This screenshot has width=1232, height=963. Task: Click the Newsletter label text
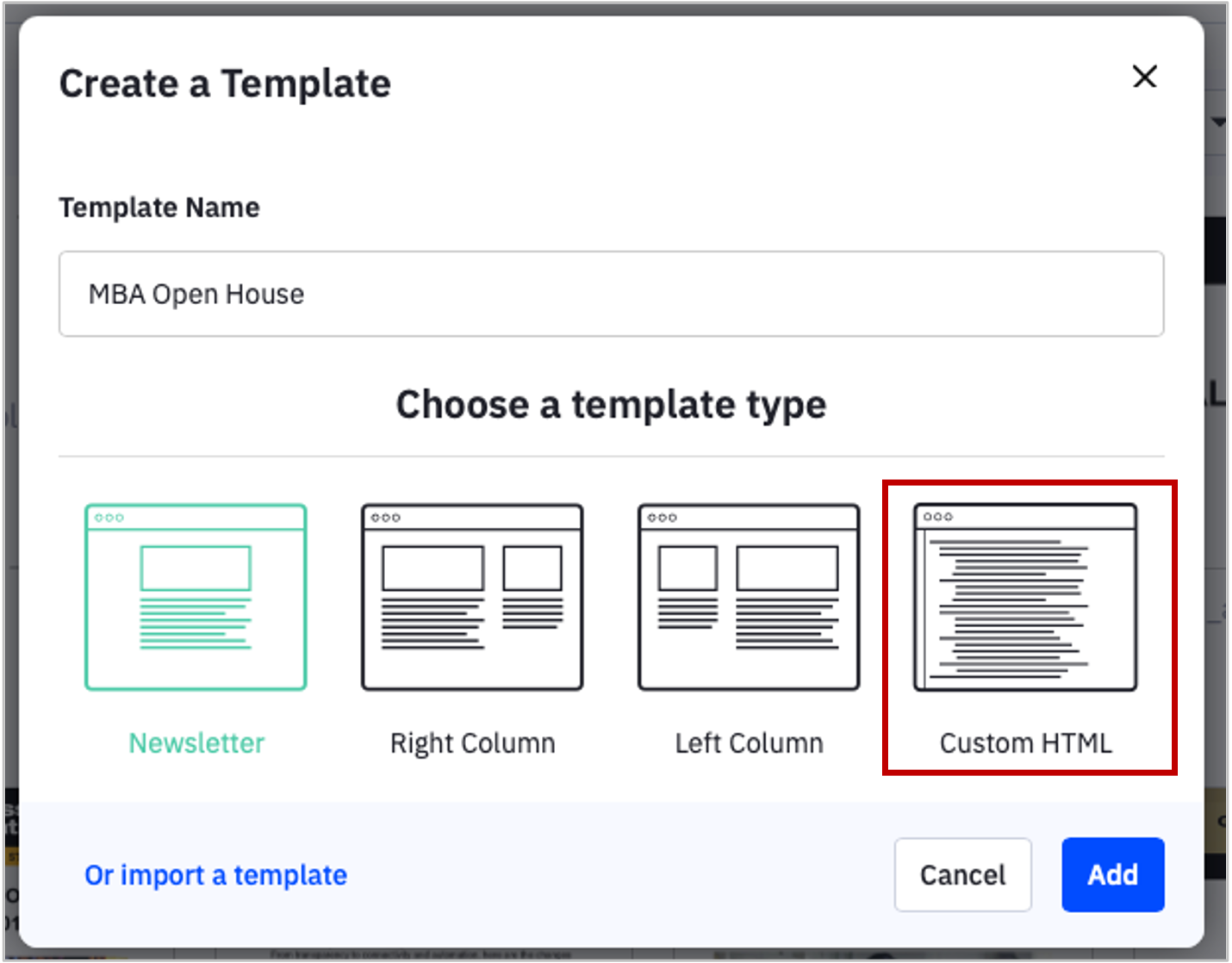click(x=196, y=742)
